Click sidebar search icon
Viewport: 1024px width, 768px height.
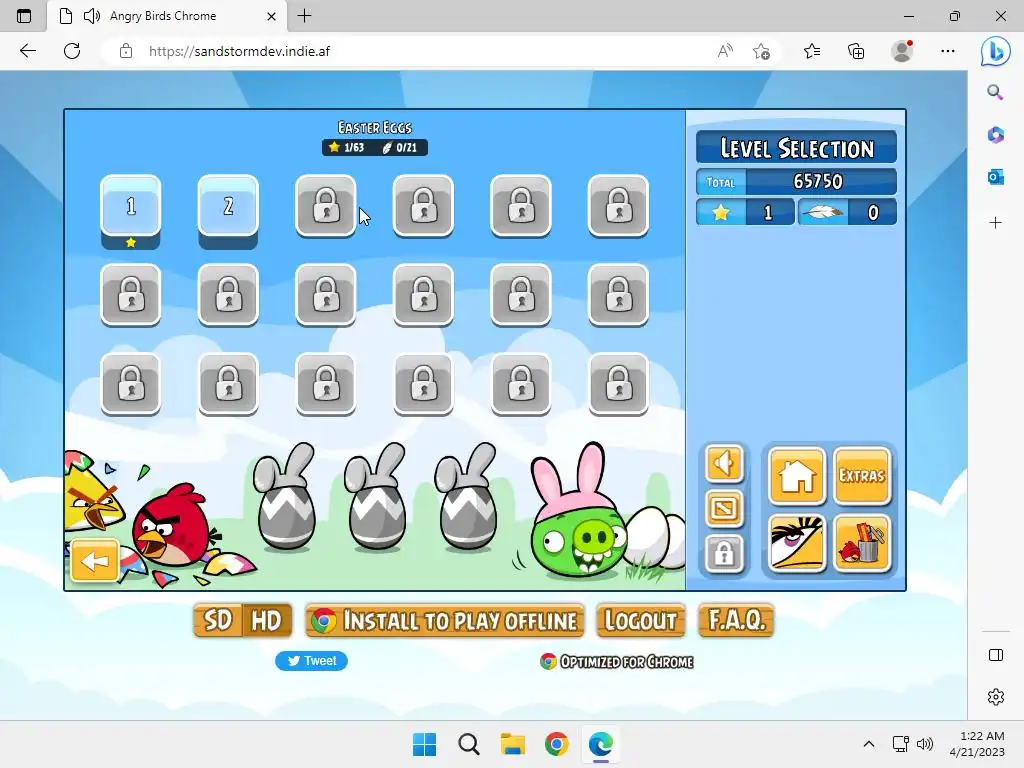[995, 92]
